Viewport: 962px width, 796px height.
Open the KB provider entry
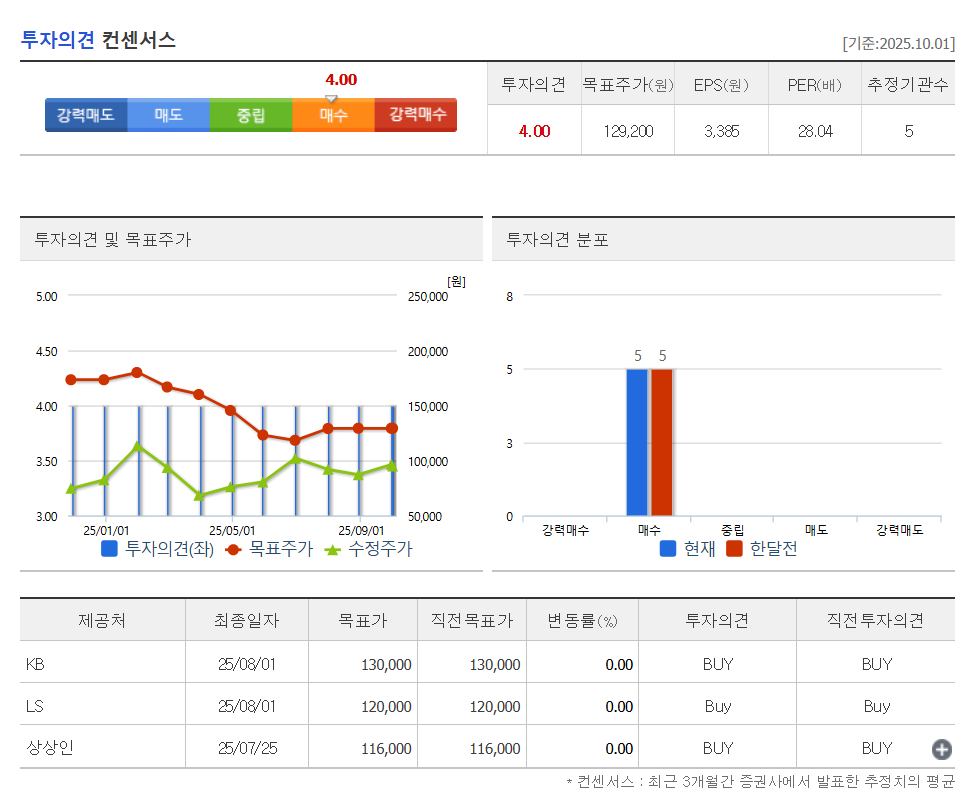coord(35,663)
